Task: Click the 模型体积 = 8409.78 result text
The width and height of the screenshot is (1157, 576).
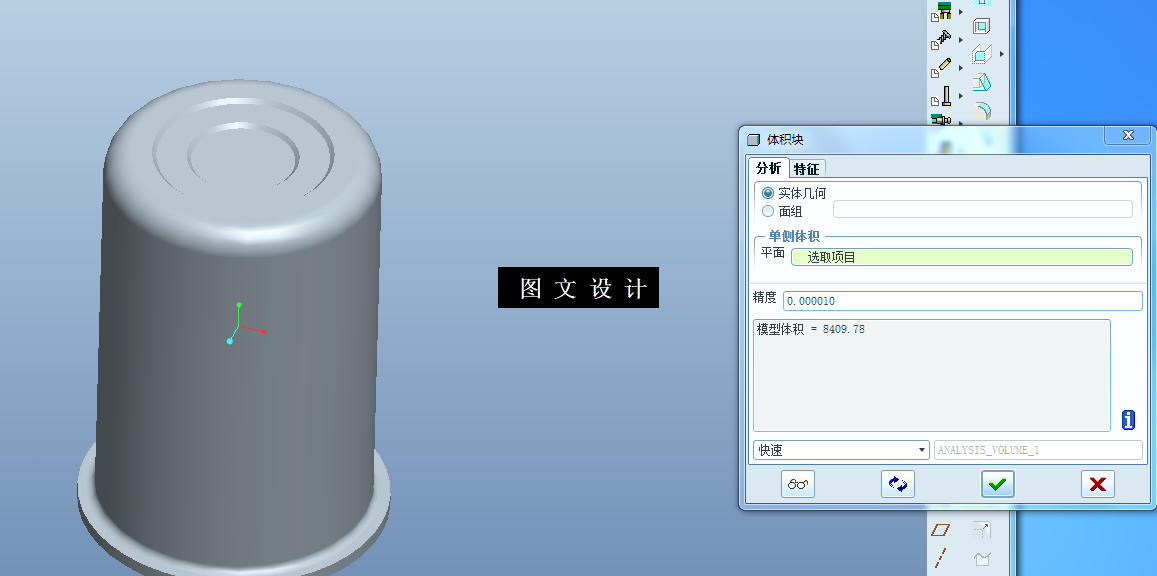Action: [x=810, y=329]
